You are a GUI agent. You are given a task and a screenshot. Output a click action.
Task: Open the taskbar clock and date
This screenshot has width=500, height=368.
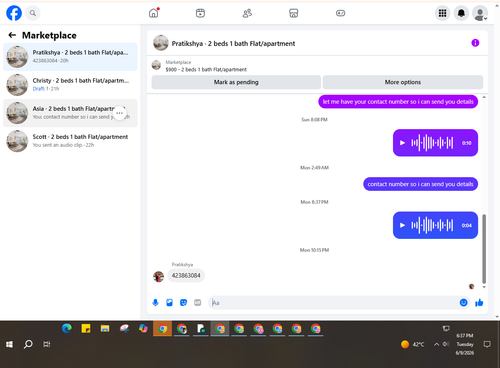pyautogui.click(x=465, y=344)
